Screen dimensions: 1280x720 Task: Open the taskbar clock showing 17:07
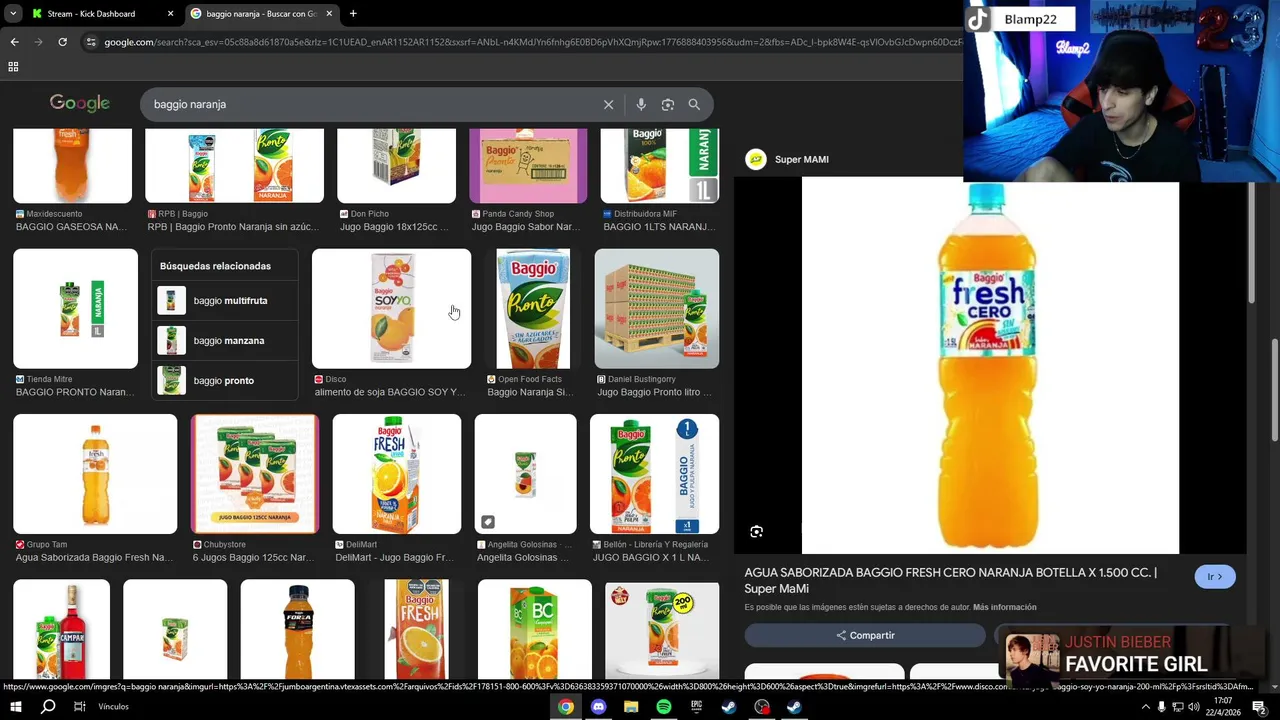point(1223,707)
